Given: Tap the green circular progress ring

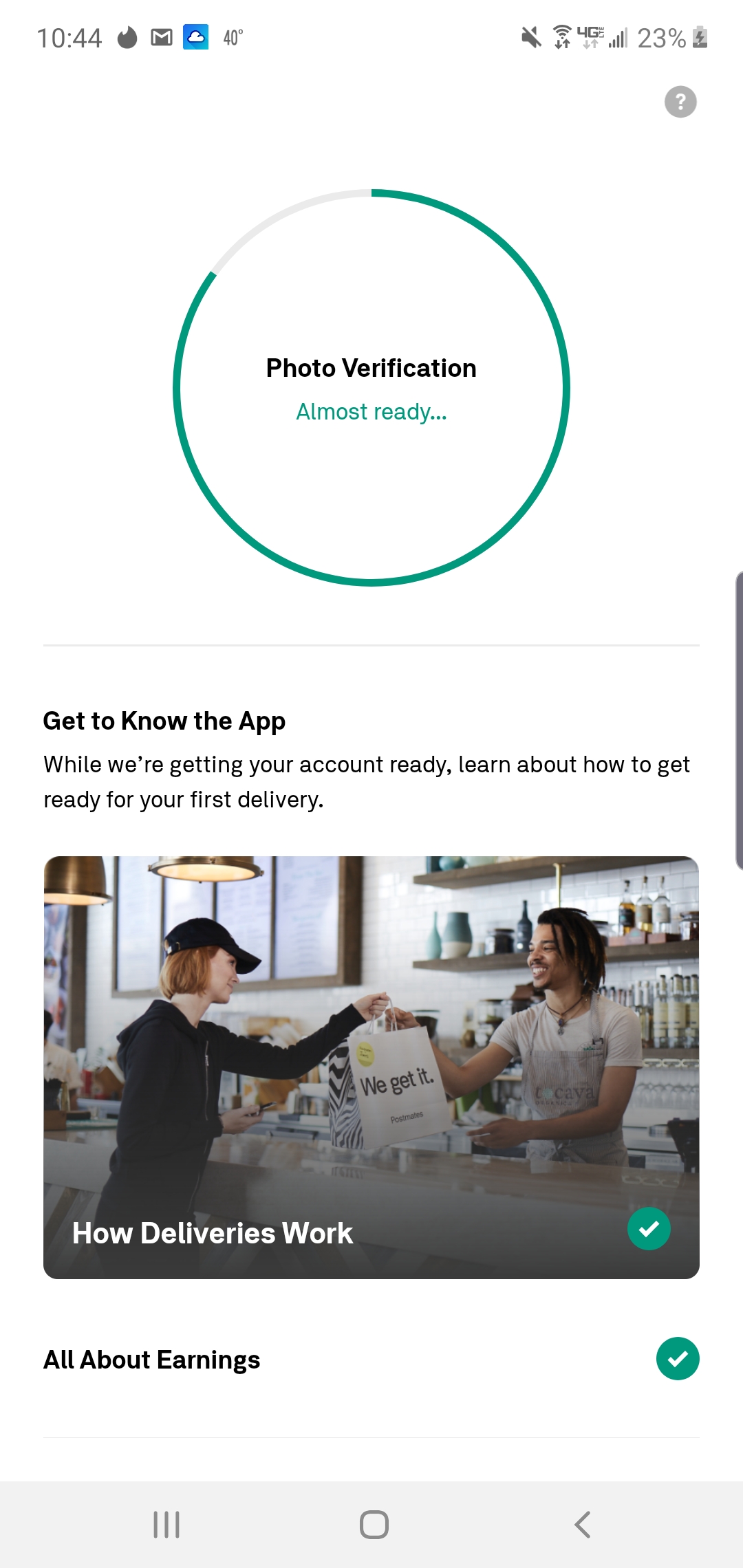Looking at the screenshot, I should (x=371, y=388).
